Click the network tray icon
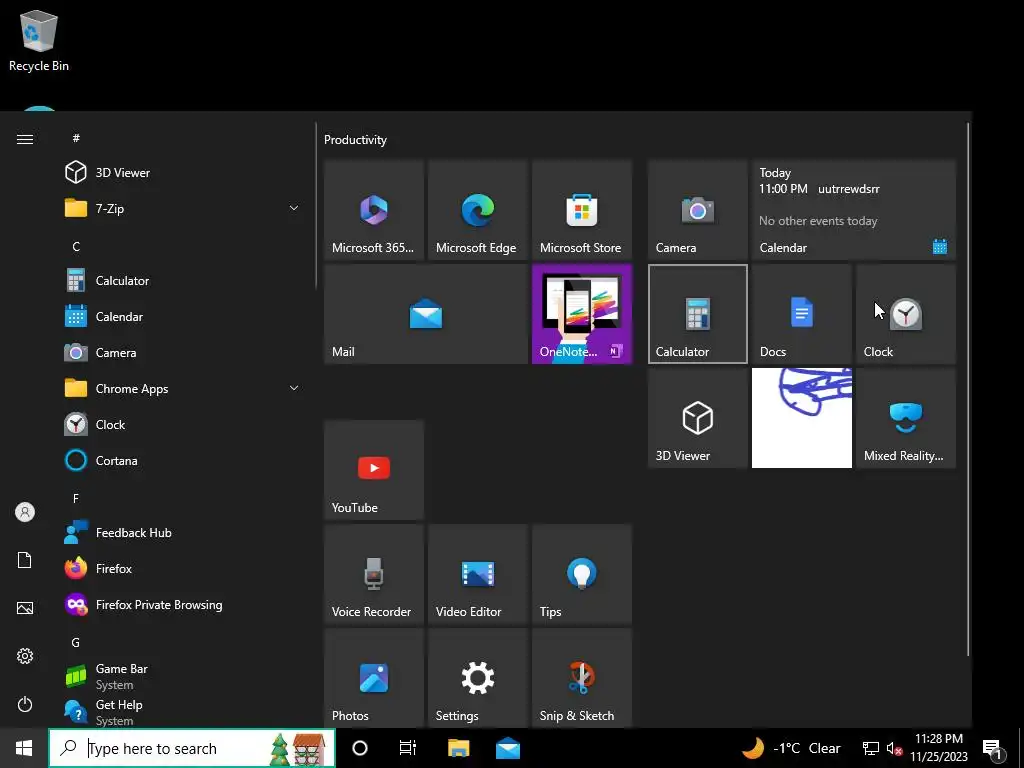The height and width of the screenshot is (768, 1024). pos(871,748)
